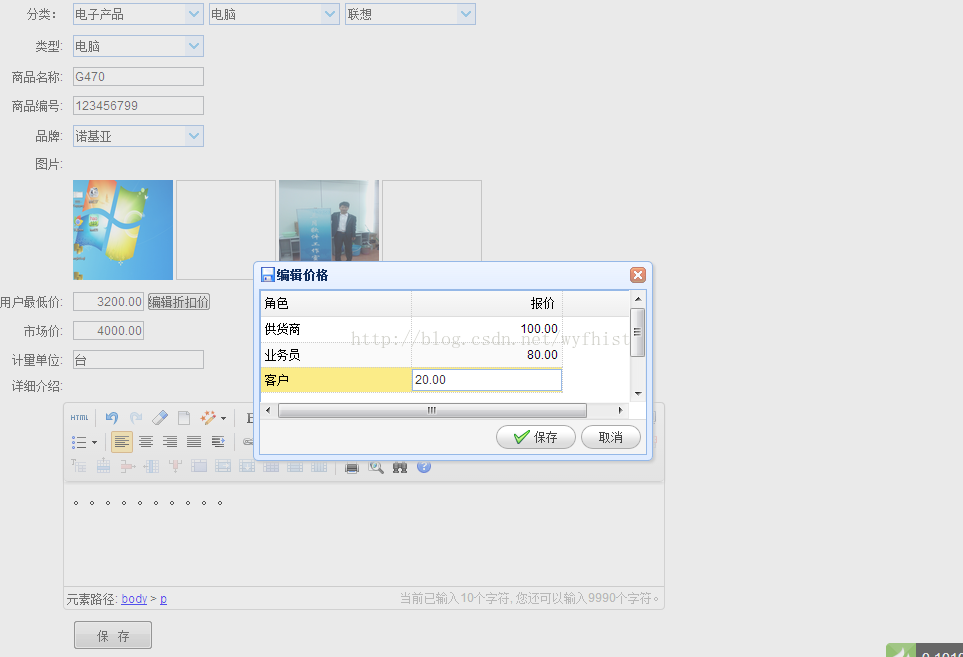The image size is (963, 657).
Task: Select the align right icon
Action: coord(170,442)
